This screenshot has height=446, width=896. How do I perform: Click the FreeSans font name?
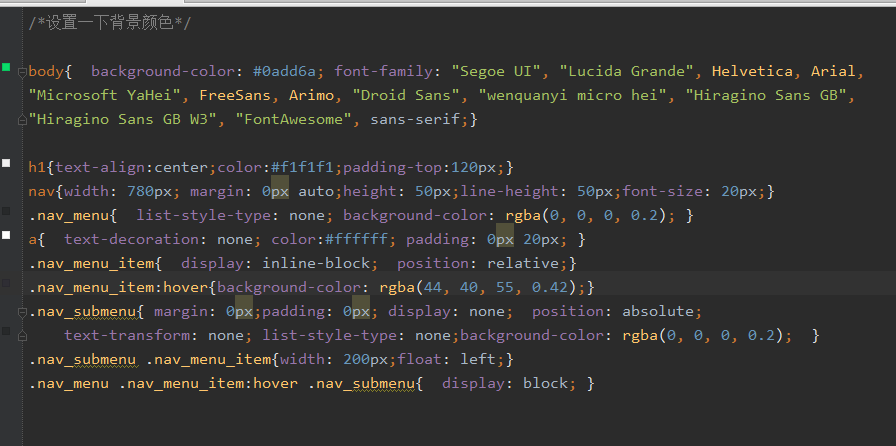click(x=235, y=95)
